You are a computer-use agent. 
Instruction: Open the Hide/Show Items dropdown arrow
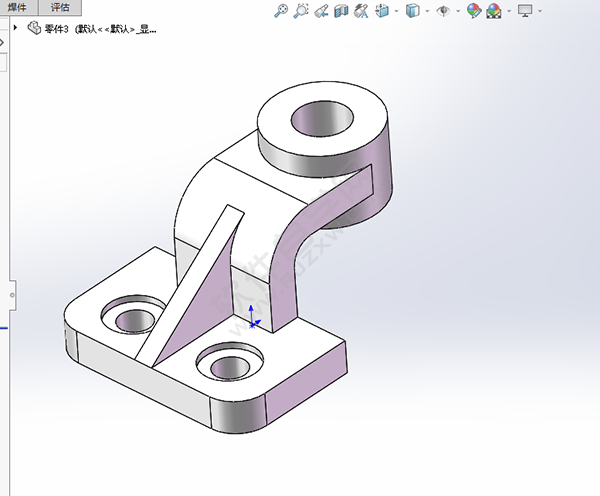click(458, 11)
